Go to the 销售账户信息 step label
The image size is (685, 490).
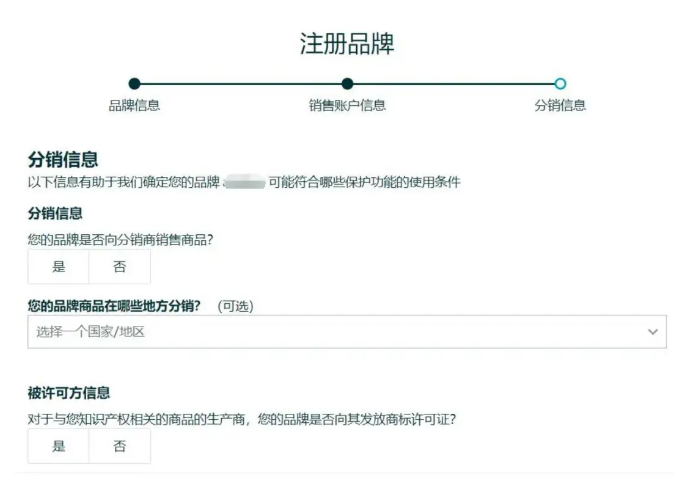347,105
